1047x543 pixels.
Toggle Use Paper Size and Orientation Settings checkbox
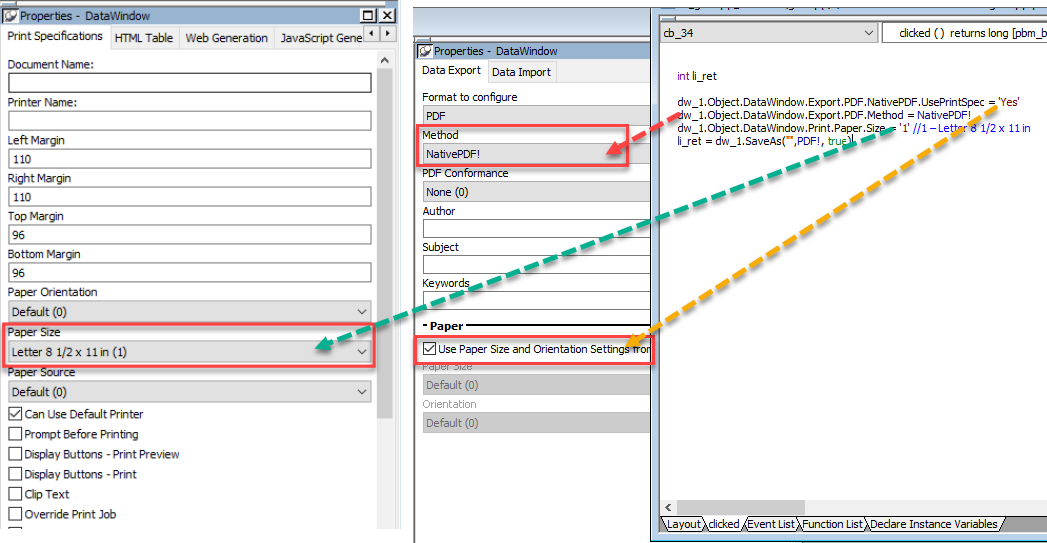(430, 349)
